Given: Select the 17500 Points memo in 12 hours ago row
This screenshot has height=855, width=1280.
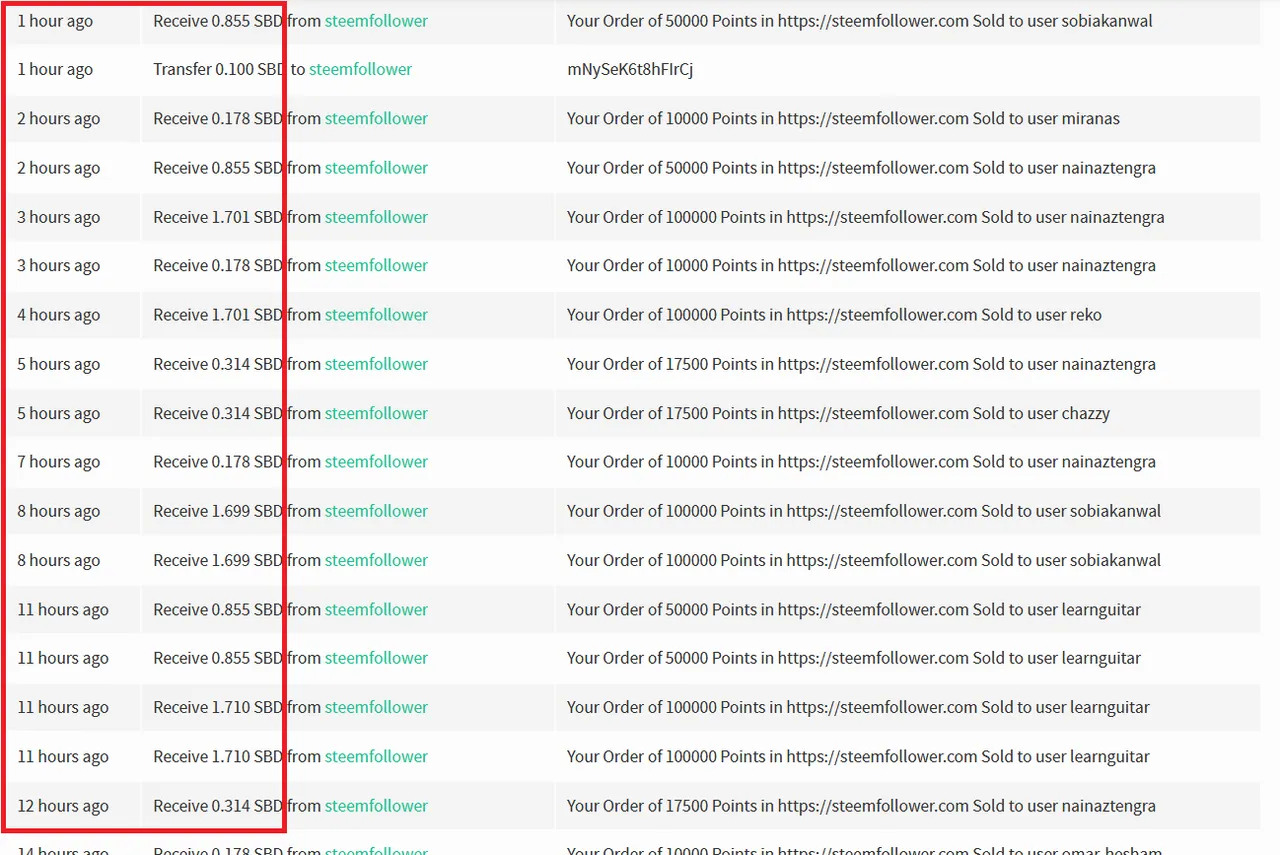Looking at the screenshot, I should pyautogui.click(x=861, y=805).
